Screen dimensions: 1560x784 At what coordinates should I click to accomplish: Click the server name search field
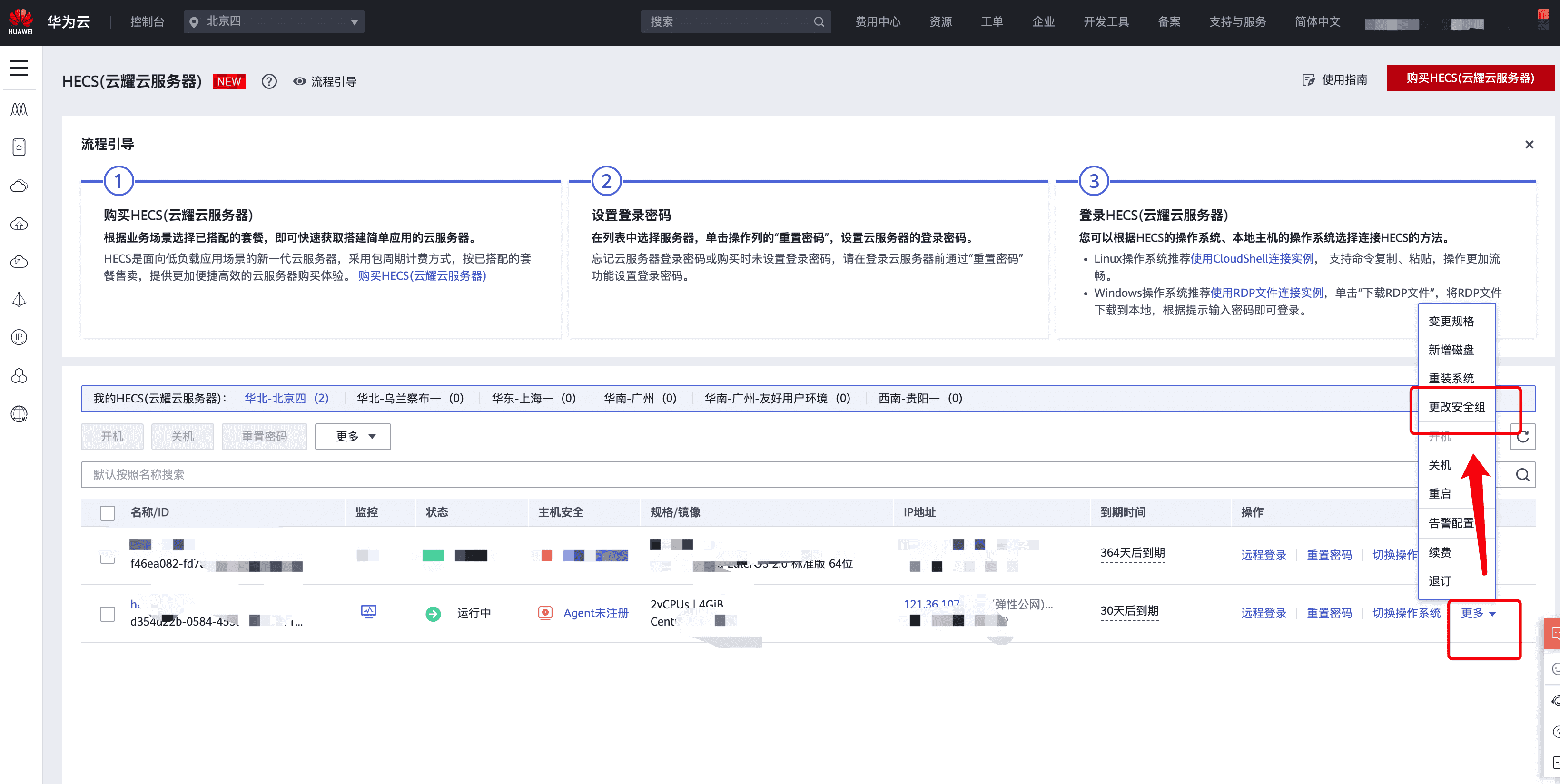tap(727, 475)
